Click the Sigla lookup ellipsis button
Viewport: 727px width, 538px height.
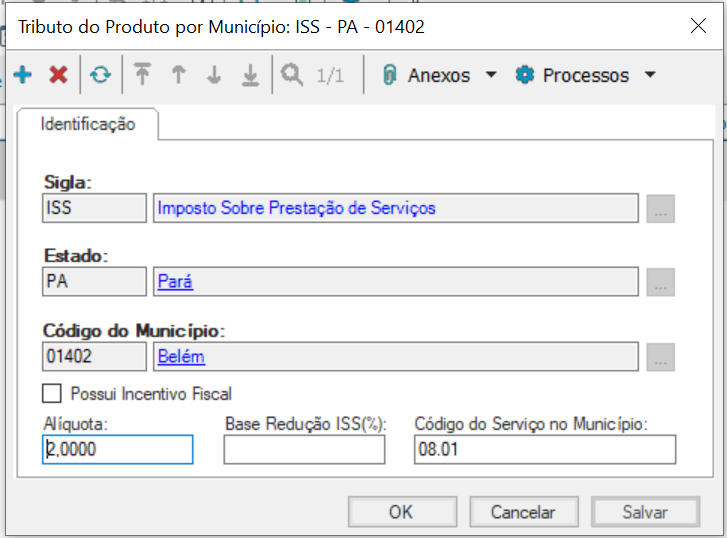coord(661,209)
